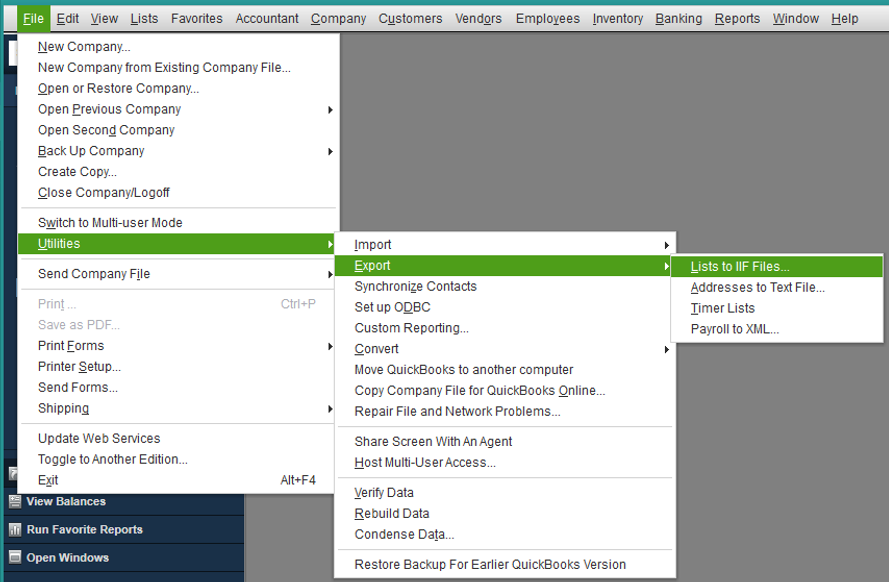Select Repair File and Network Problems...
The width and height of the screenshot is (889, 582).
pos(504,411)
